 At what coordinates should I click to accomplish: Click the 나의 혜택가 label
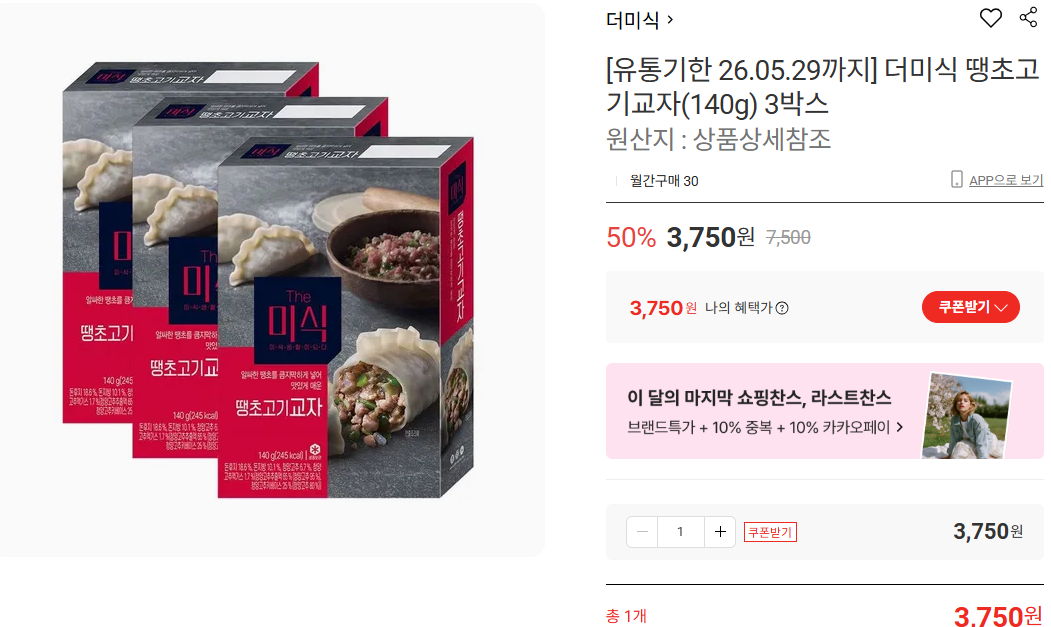(739, 308)
